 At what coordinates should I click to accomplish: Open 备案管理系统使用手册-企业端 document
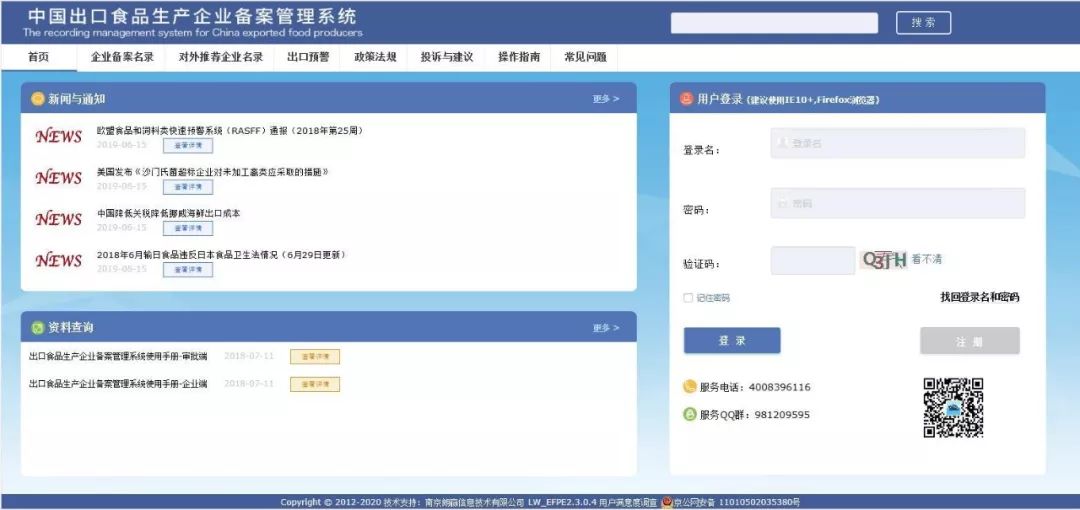pyautogui.click(x=118, y=384)
